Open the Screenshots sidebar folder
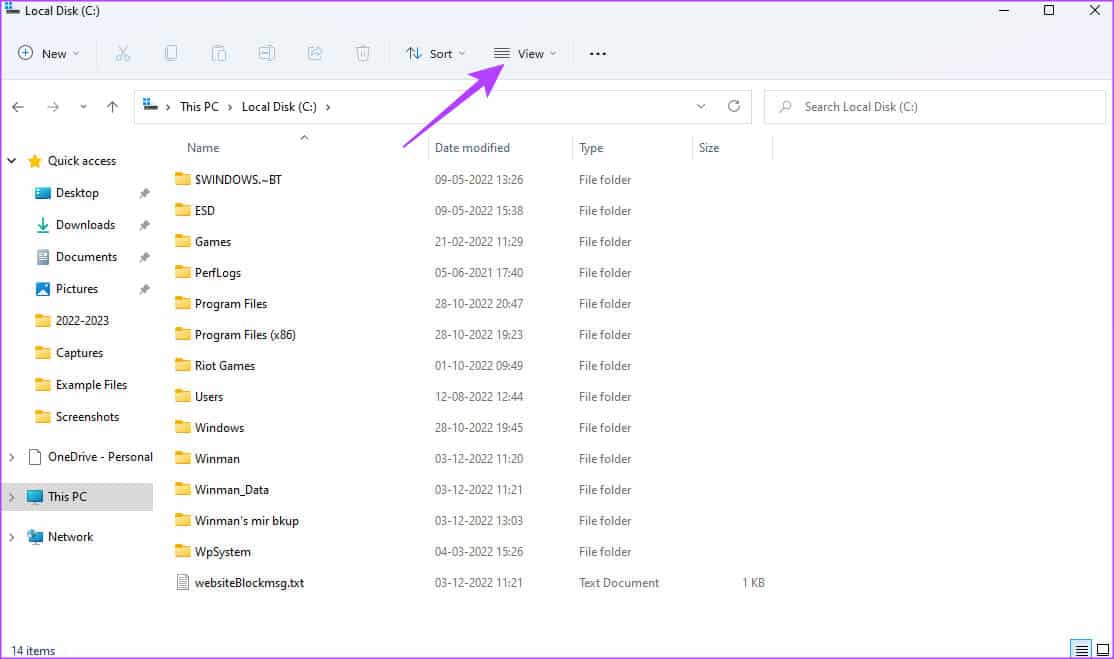Viewport: 1114px width, 659px height. pyautogui.click(x=87, y=416)
